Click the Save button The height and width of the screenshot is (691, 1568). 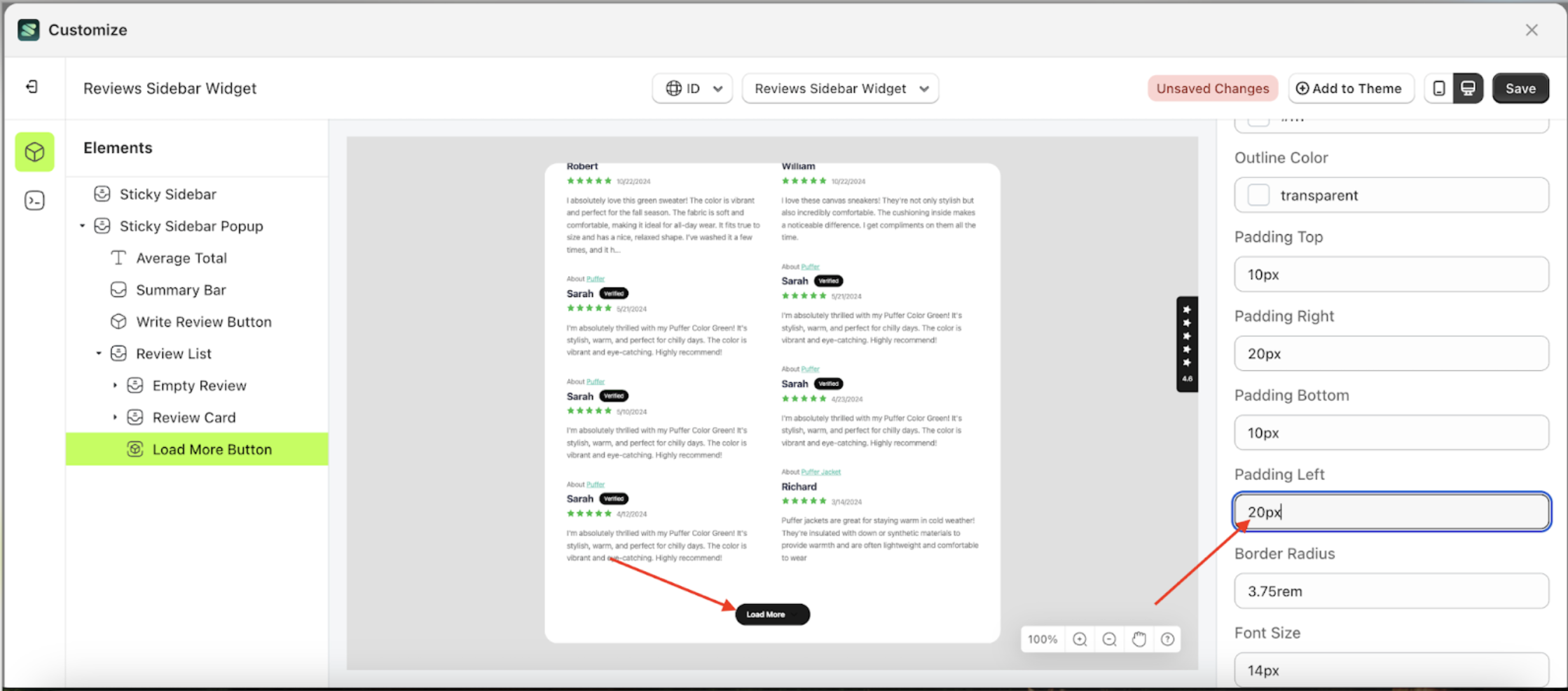pos(1520,88)
